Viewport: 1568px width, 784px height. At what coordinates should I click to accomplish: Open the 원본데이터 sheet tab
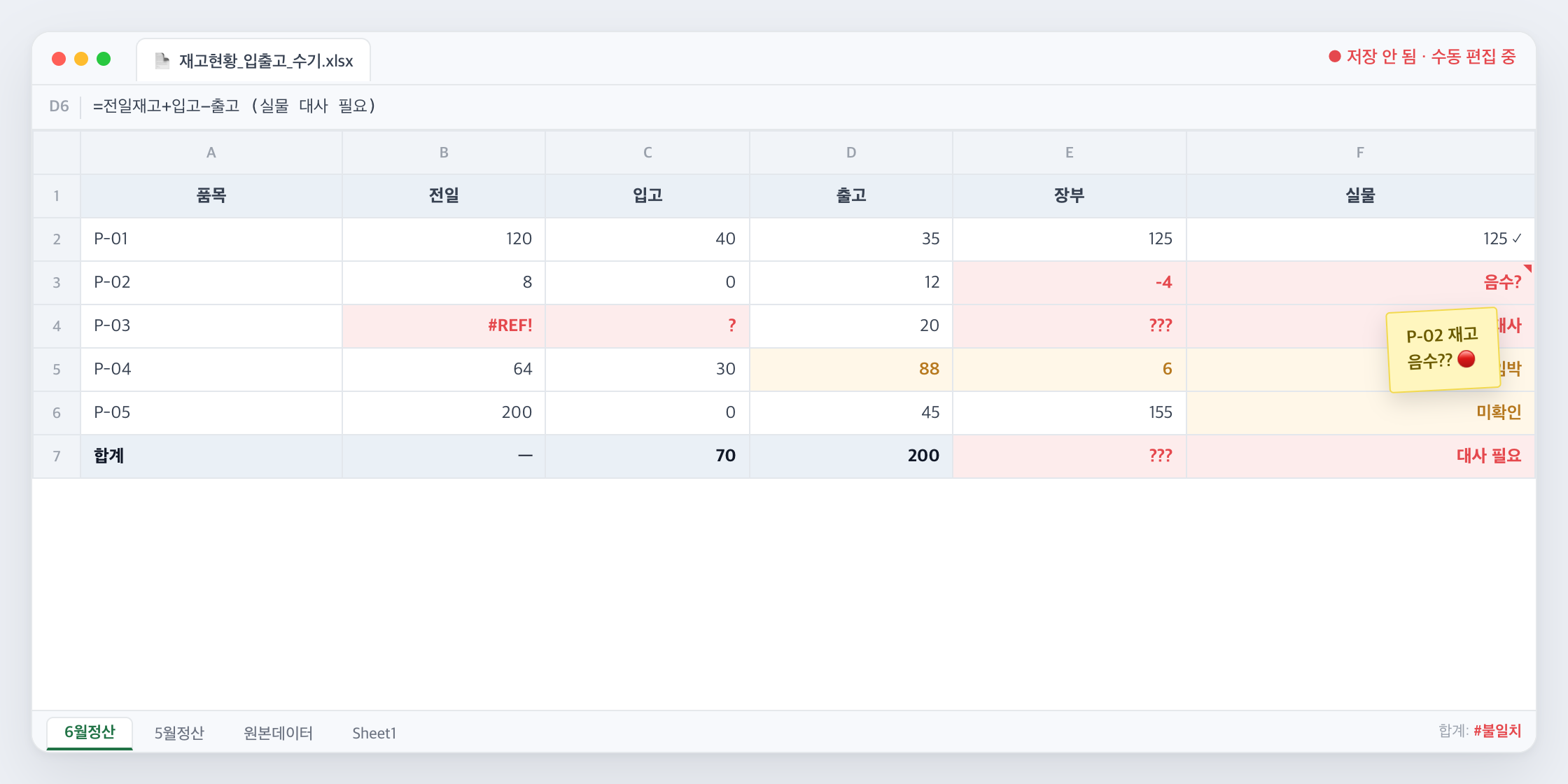point(278,733)
